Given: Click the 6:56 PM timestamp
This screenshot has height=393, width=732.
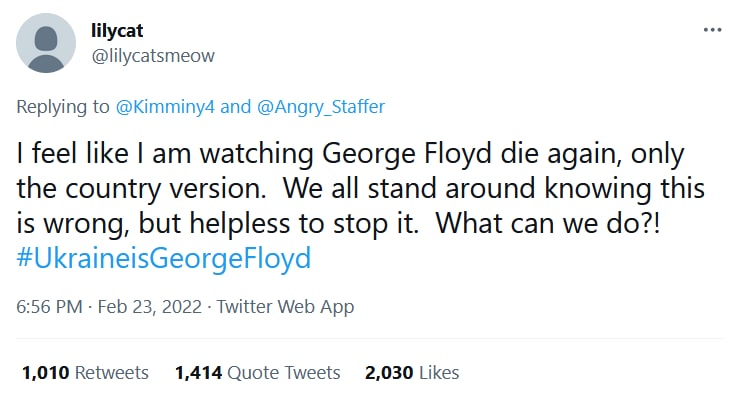Looking at the screenshot, I should [x=49, y=307].
